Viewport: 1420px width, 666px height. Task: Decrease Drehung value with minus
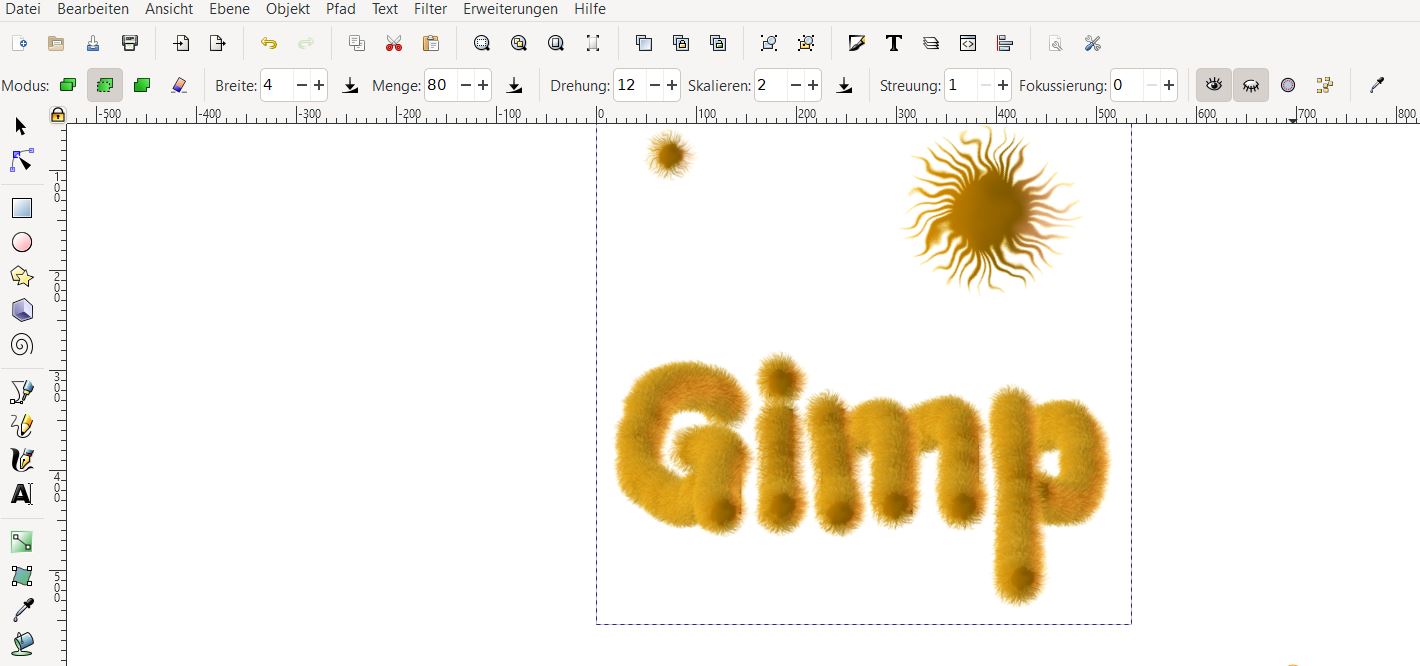[x=655, y=86]
